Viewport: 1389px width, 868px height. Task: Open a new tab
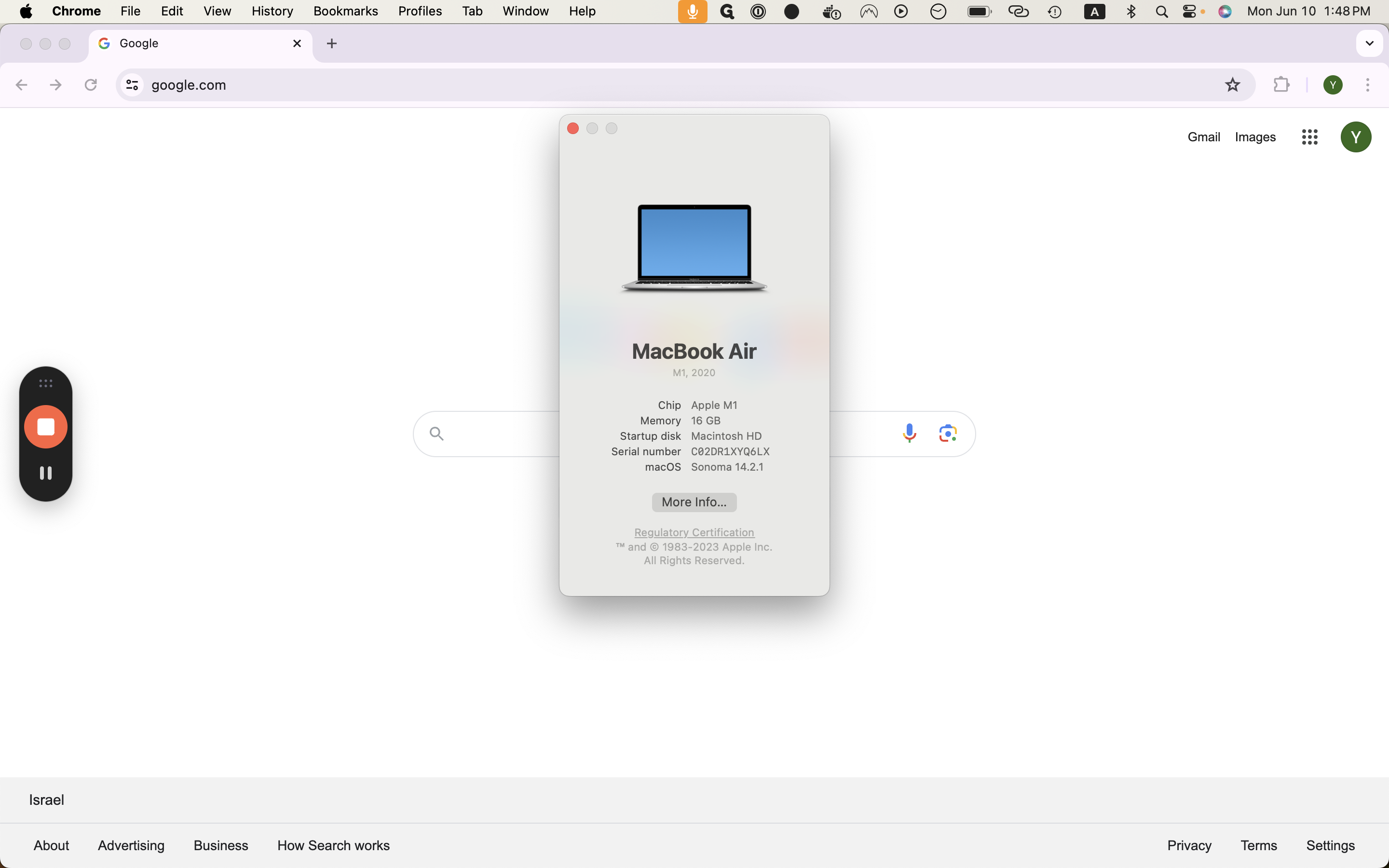(x=332, y=43)
